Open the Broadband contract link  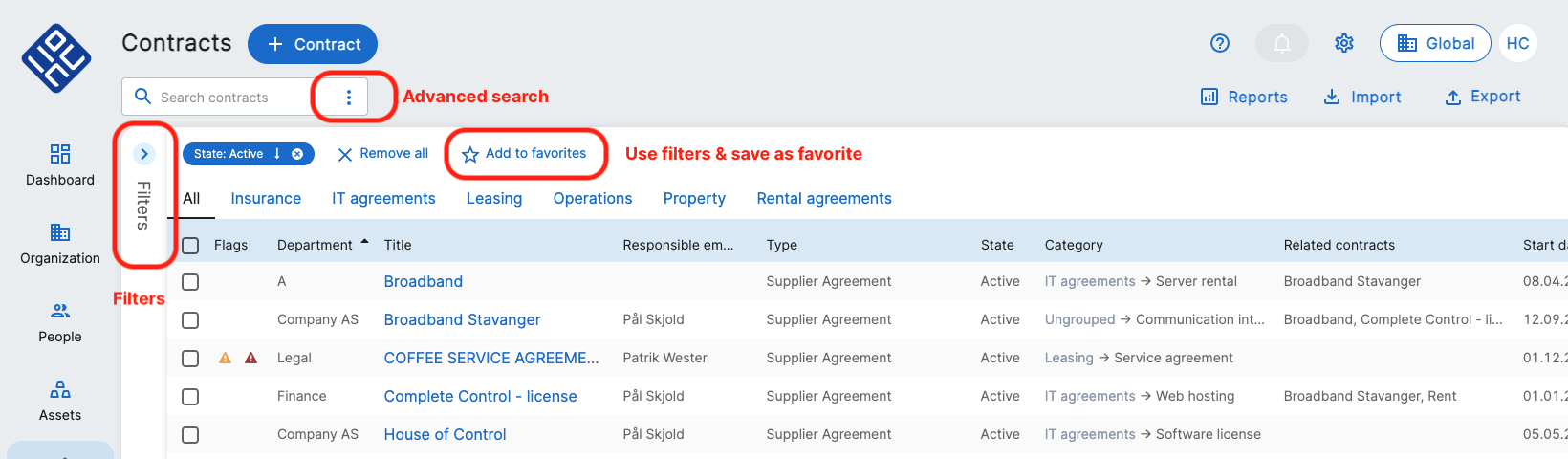pos(424,281)
